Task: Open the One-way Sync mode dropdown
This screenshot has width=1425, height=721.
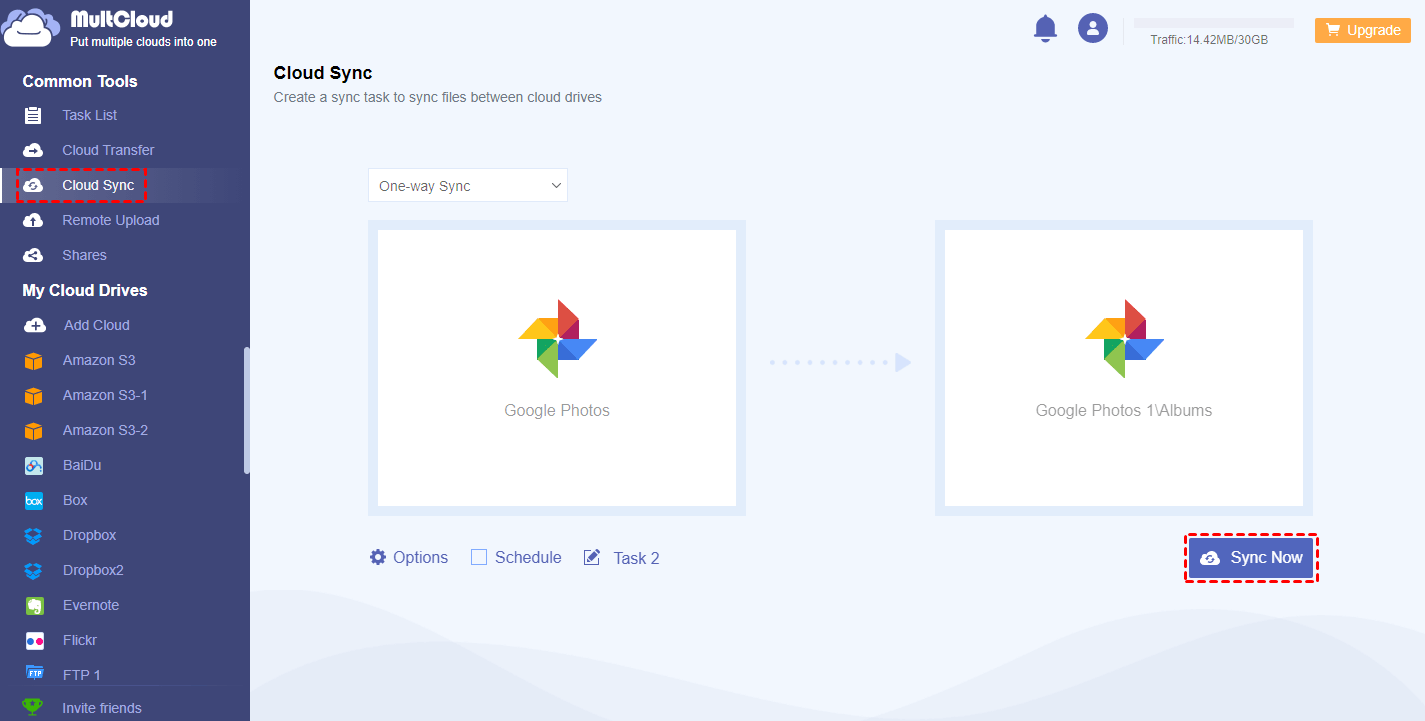Action: coord(468,185)
